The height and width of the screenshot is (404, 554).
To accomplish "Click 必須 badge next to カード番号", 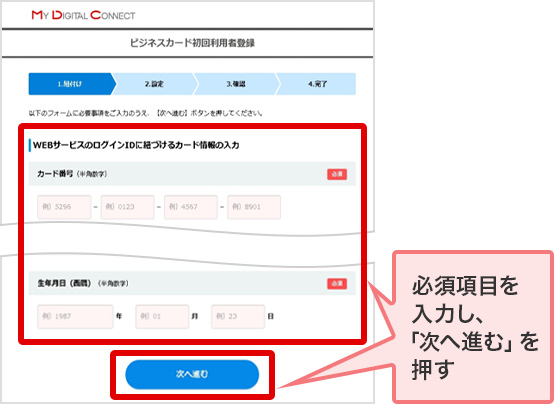I will (337, 174).
